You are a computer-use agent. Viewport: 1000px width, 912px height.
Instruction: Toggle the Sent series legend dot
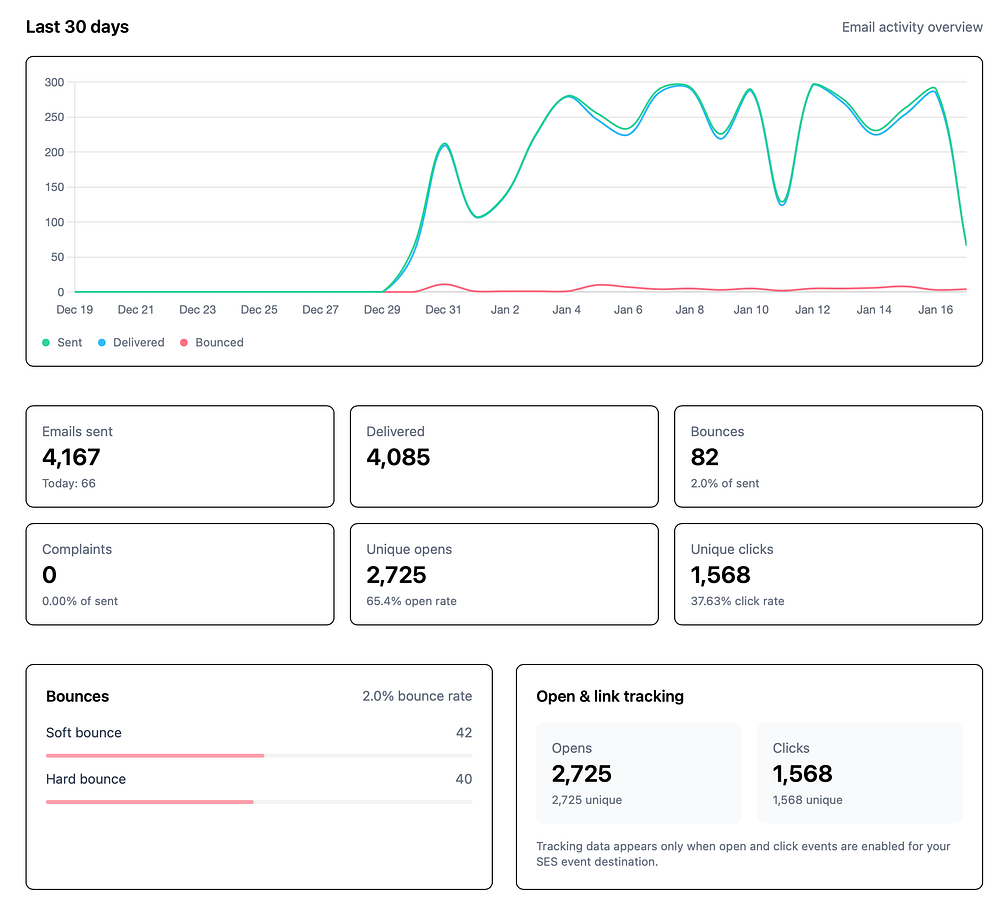click(x=46, y=342)
